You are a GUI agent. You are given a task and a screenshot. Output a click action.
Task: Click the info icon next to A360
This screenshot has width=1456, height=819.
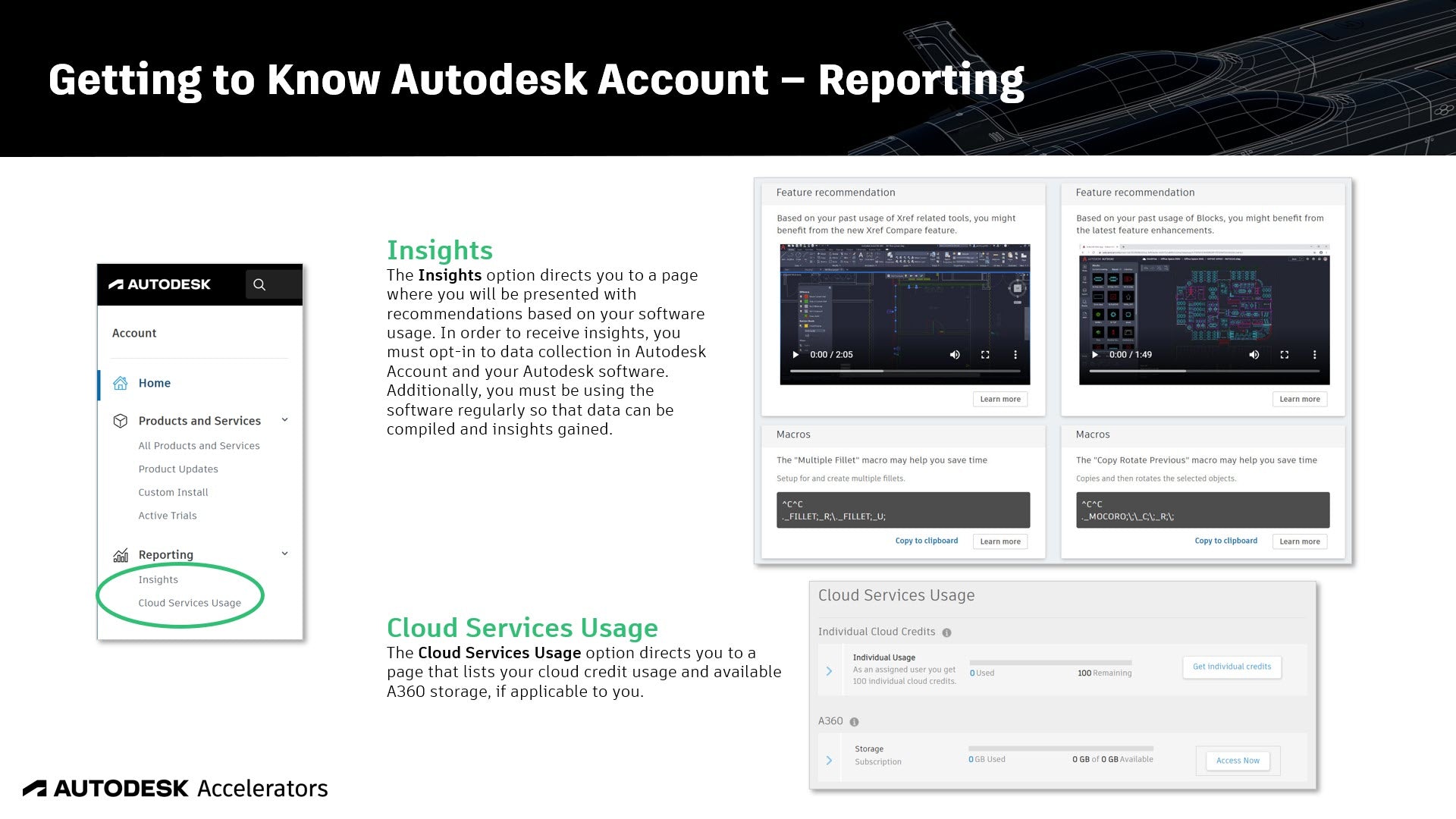coord(854,721)
